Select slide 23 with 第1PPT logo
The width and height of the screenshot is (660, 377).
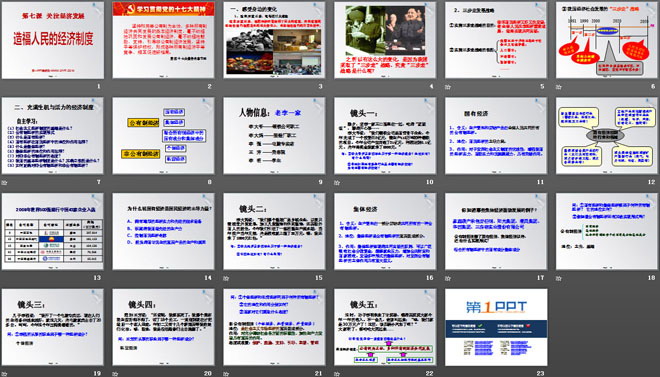[x=496, y=327]
